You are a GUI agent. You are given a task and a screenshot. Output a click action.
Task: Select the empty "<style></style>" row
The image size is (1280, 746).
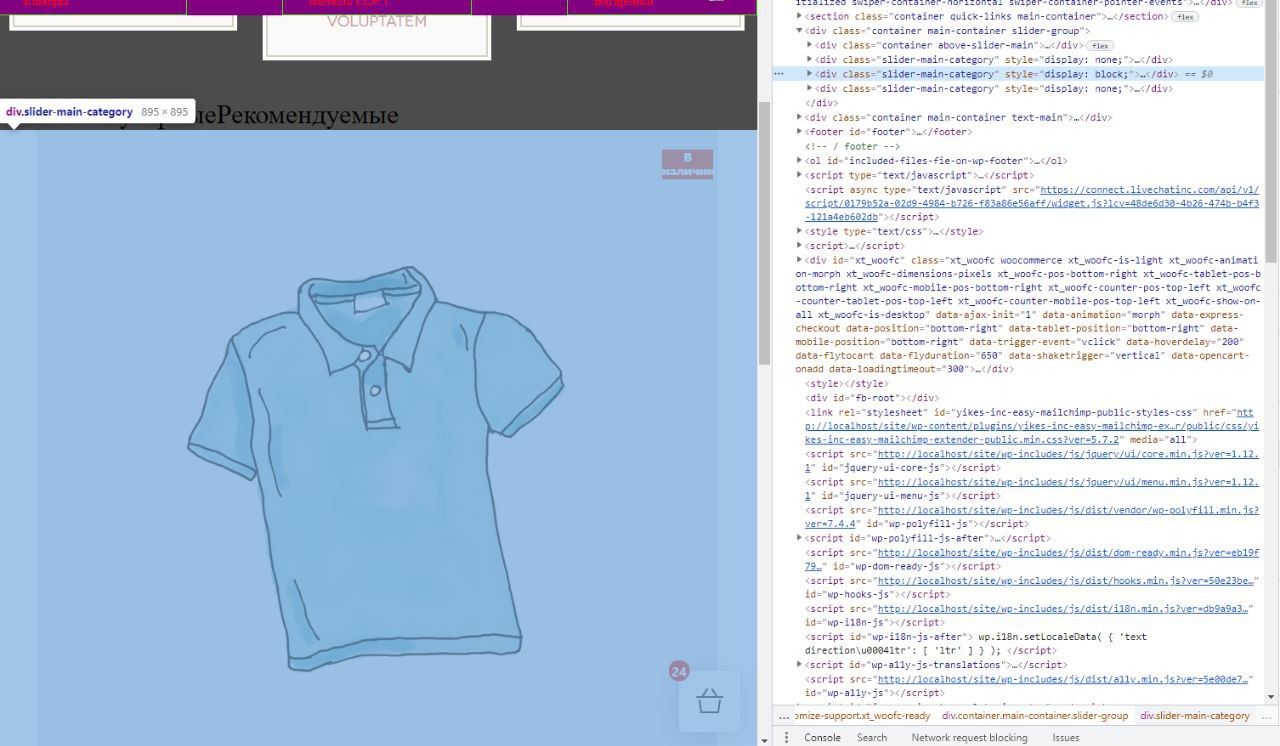(x=846, y=383)
